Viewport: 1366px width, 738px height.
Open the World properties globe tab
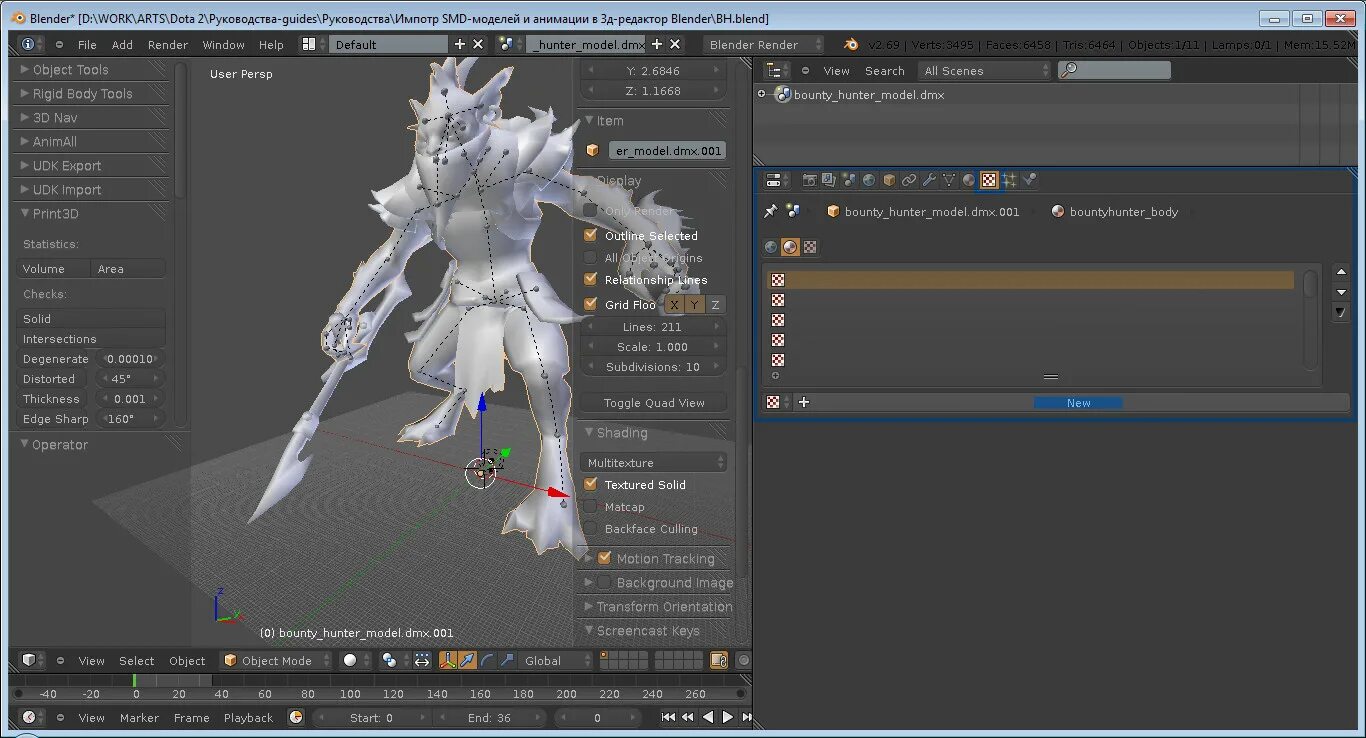click(869, 180)
